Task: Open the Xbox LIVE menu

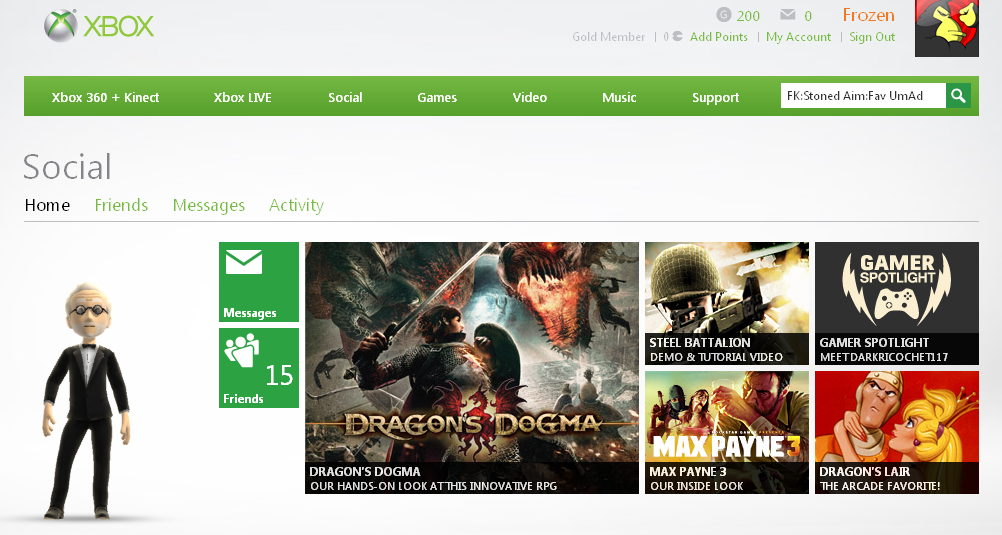Action: [x=242, y=98]
